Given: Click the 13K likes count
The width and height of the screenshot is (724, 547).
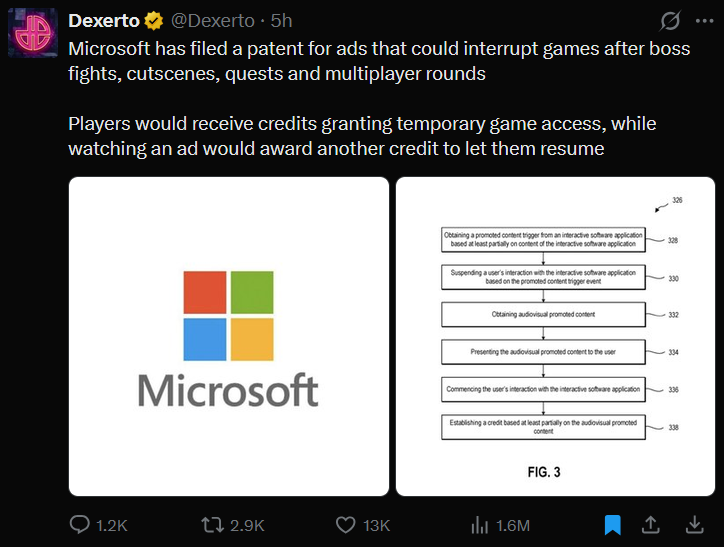Looking at the screenshot, I should pos(376,525).
